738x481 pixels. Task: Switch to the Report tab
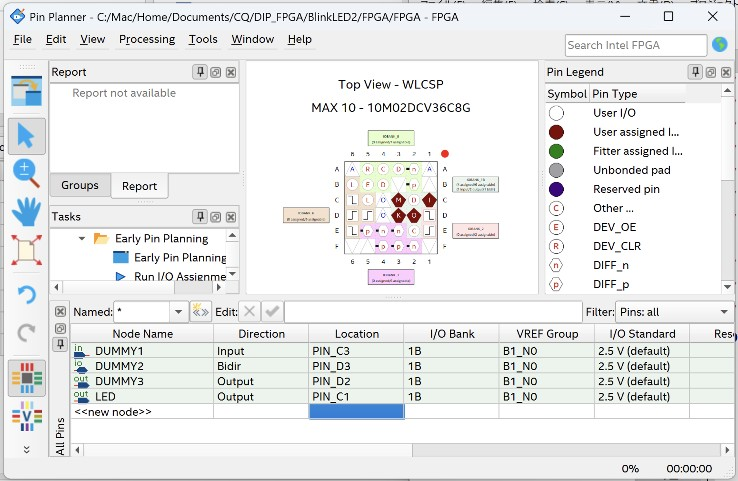pyautogui.click(x=139, y=186)
